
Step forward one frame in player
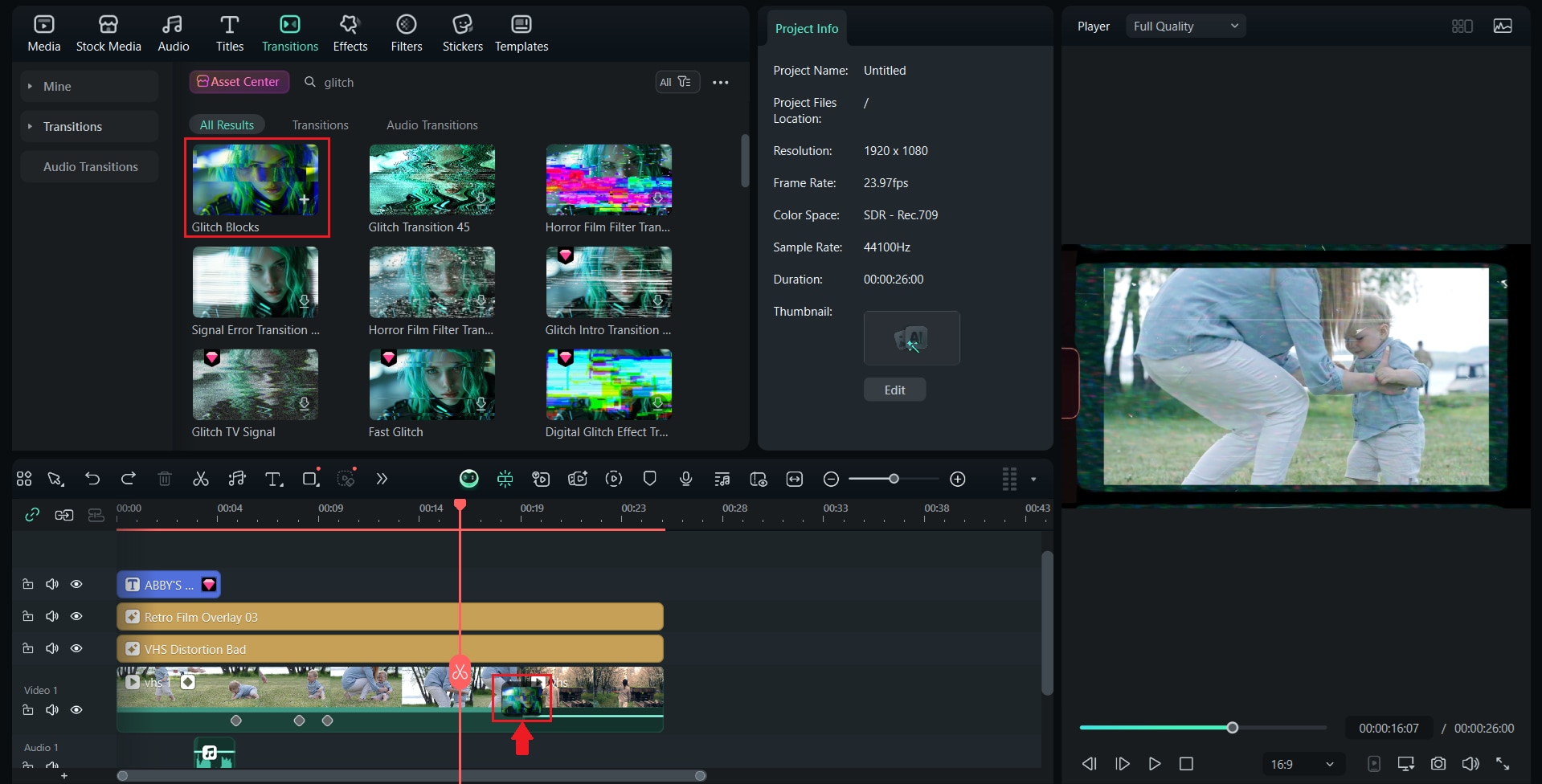click(x=1122, y=763)
